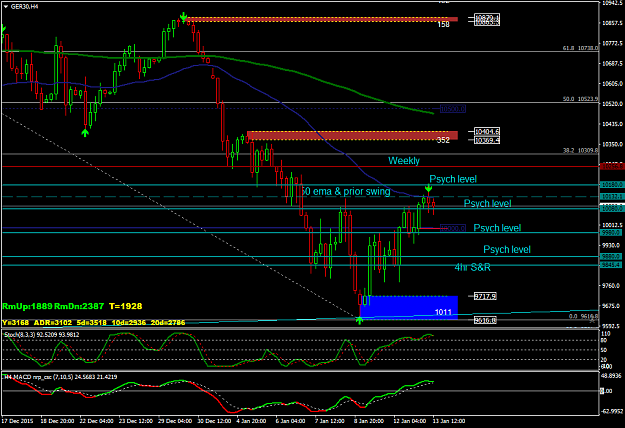This screenshot has width=625, height=428.
Task: Click the ADR=3102 value
Action: click(53, 322)
